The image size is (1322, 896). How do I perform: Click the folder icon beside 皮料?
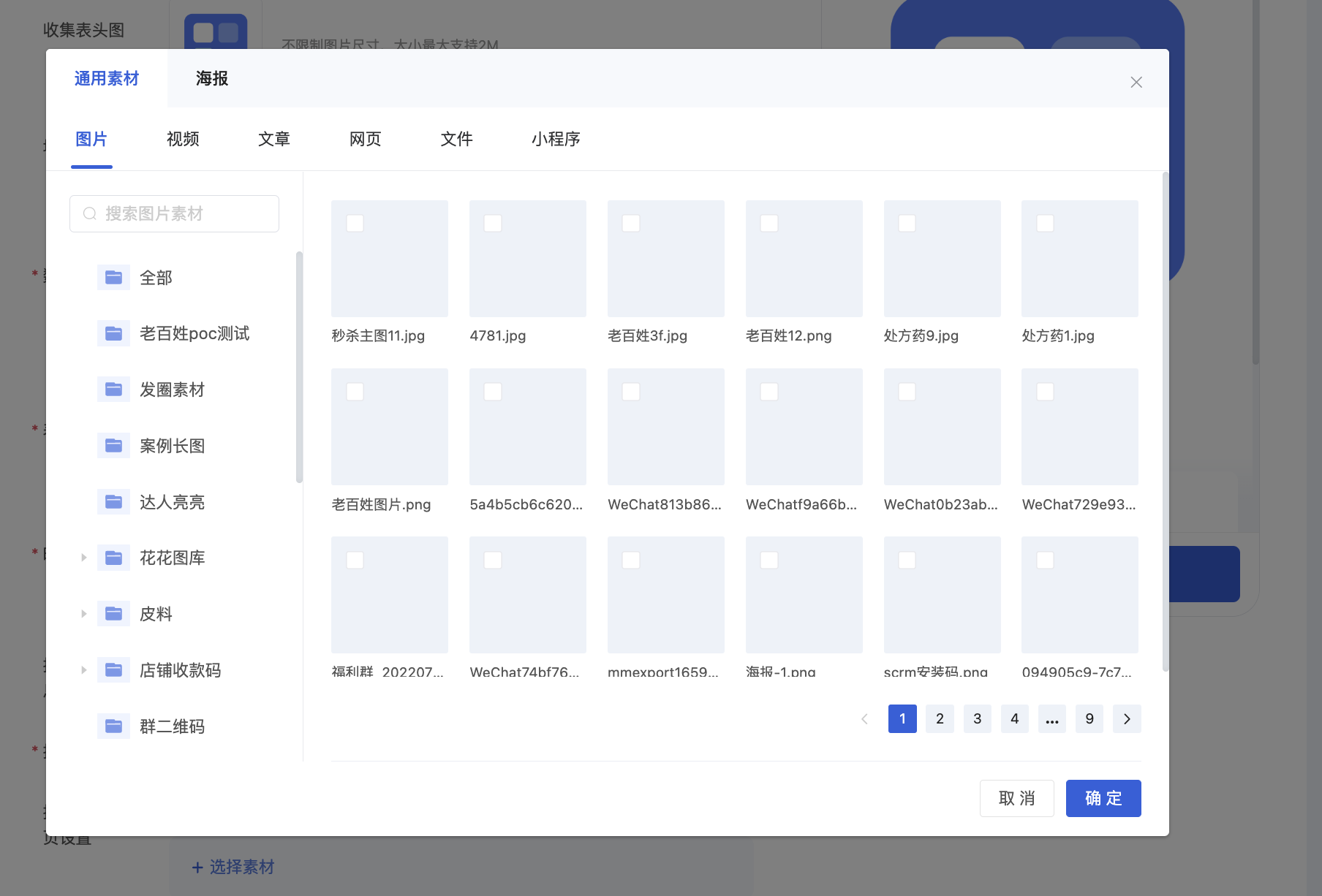click(113, 614)
